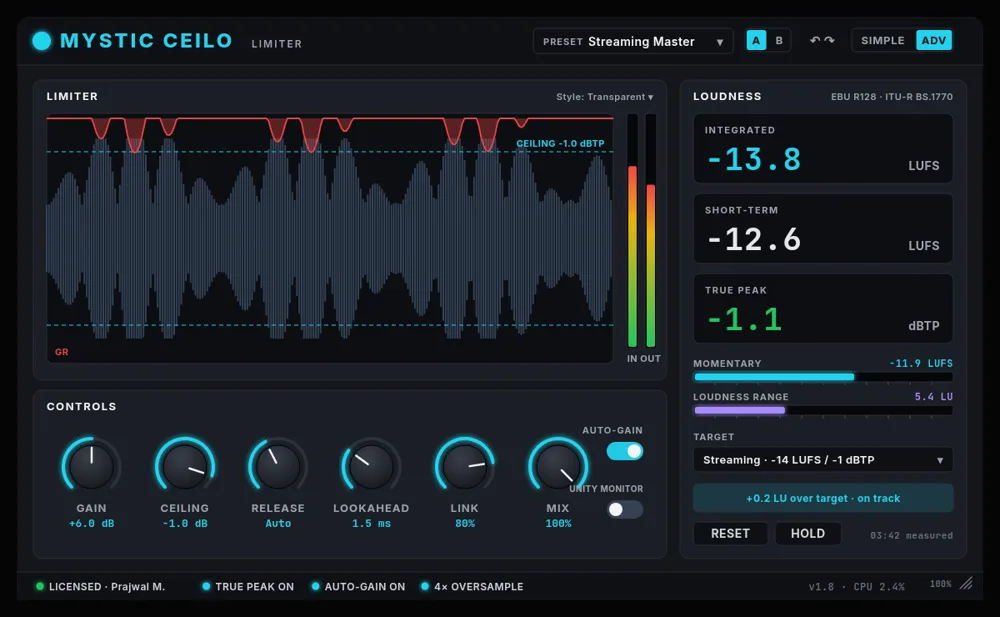The image size is (1000, 617).
Task: Click the -11.9 LUFS momentary value
Action: [x=921, y=363]
